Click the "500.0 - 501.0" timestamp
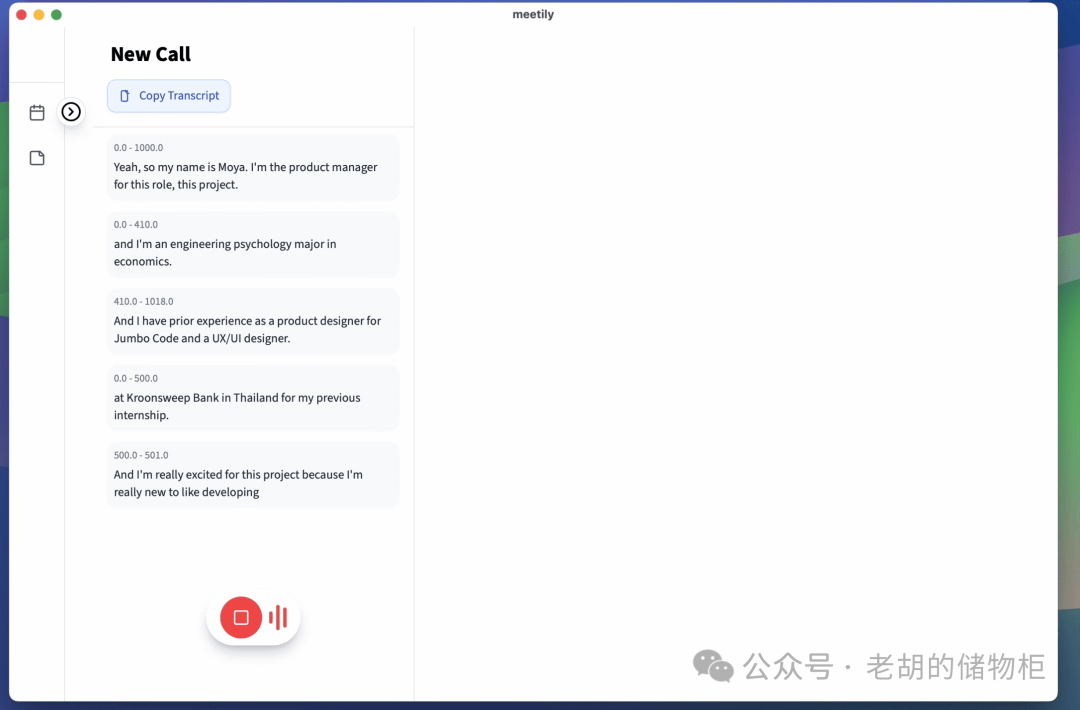Image resolution: width=1080 pixels, height=710 pixels. (141, 455)
